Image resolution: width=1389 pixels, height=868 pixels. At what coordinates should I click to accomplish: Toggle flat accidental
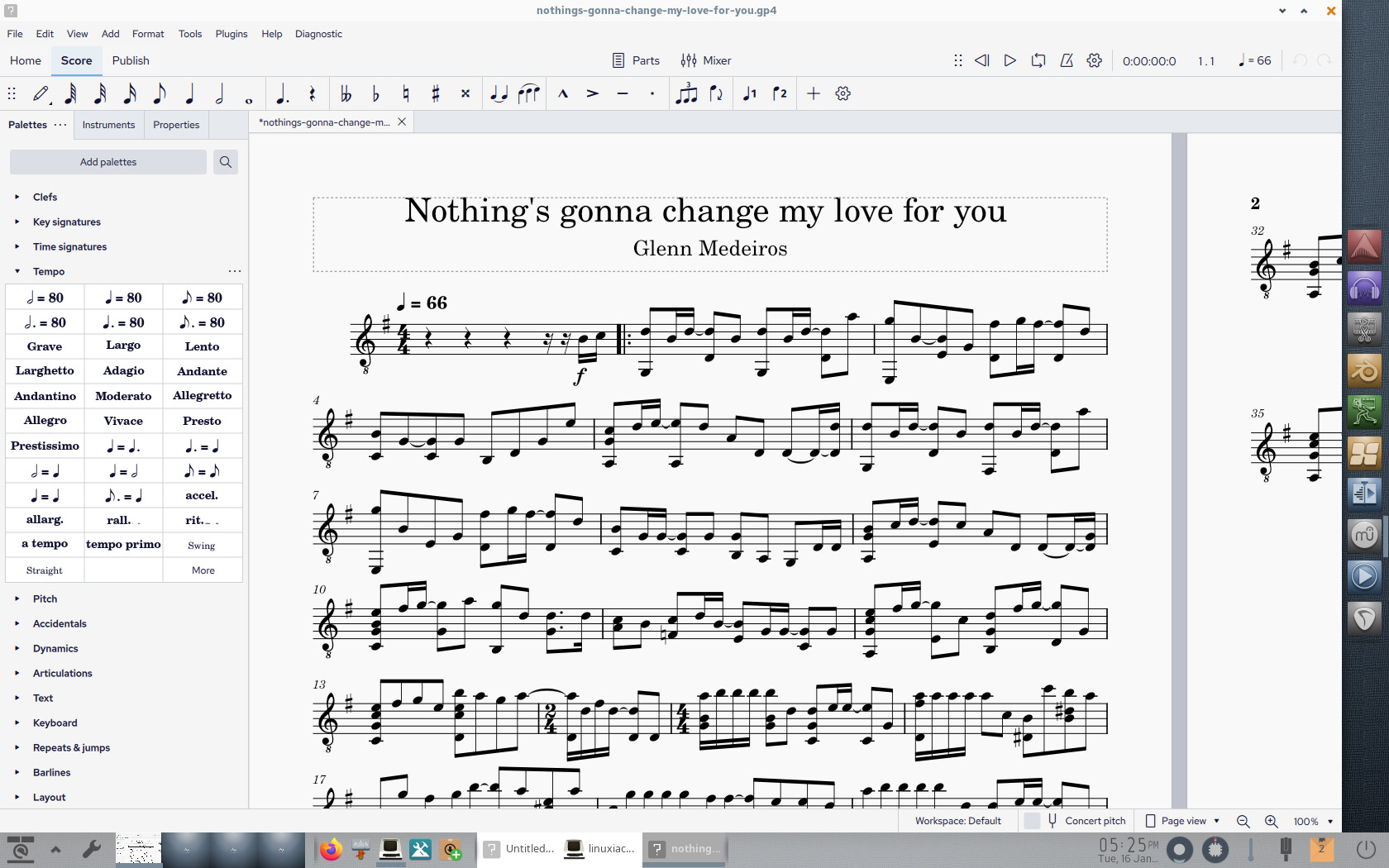(375, 93)
